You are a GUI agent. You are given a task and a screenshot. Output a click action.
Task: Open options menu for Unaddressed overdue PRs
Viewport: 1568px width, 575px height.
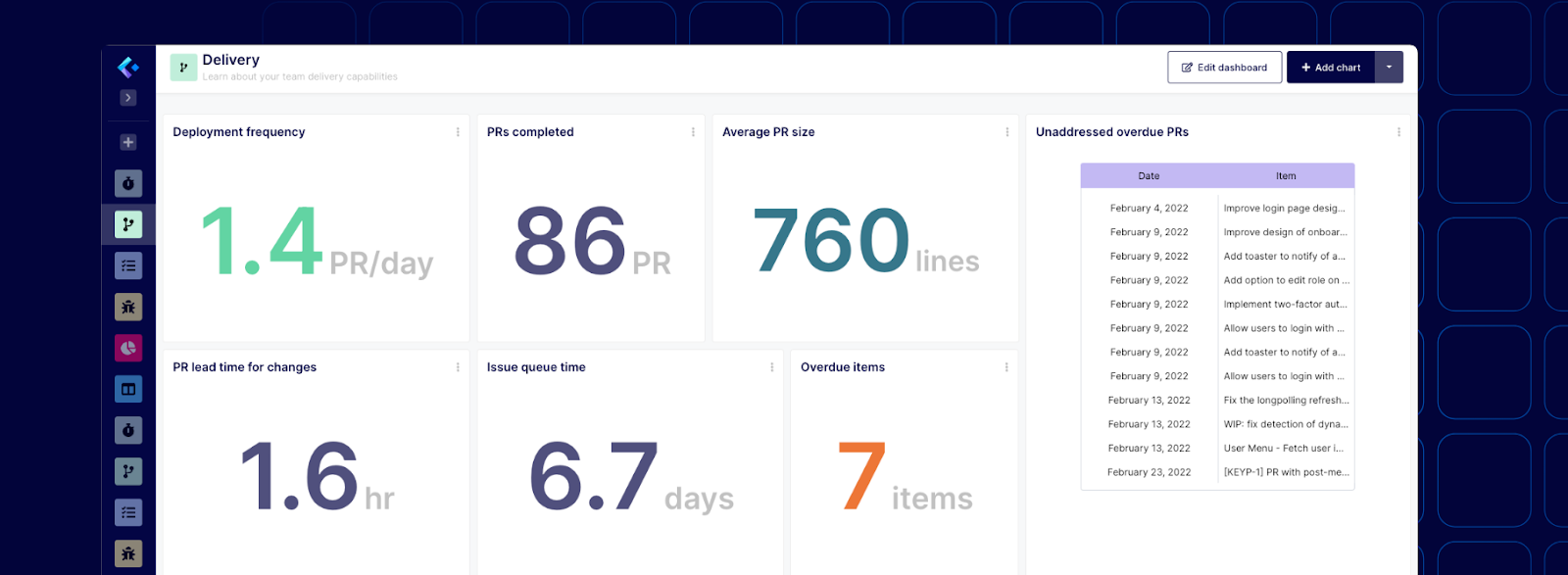click(x=1398, y=132)
